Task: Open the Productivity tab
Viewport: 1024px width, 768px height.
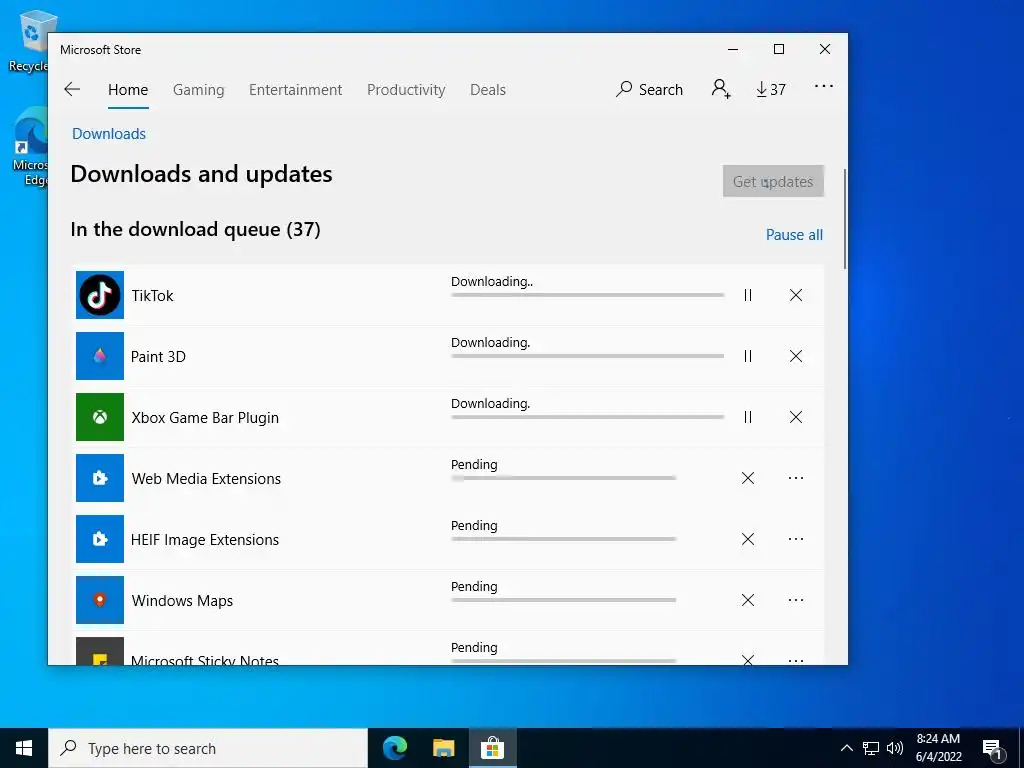Action: pyautogui.click(x=406, y=90)
